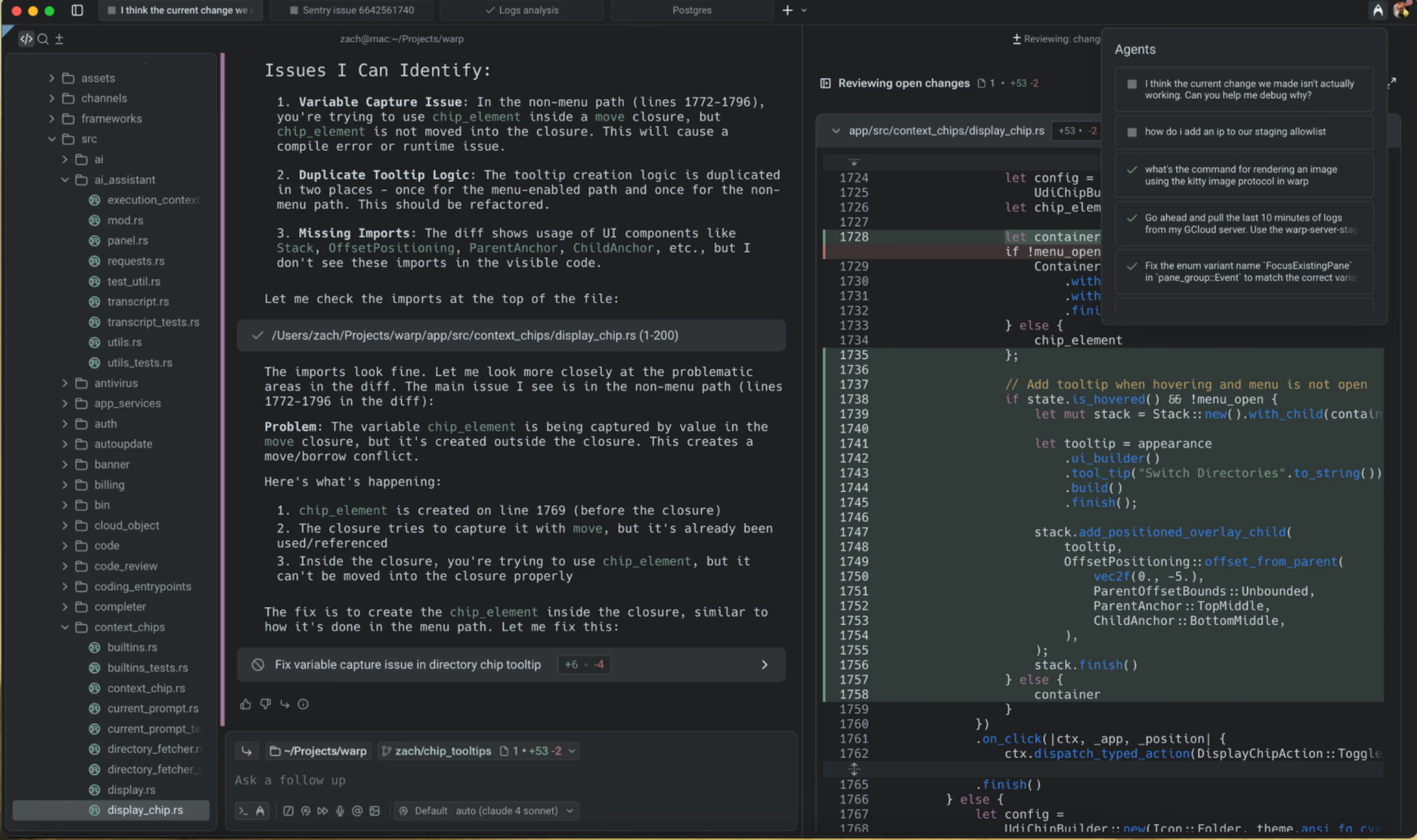Click the @ mention context icon
The height and width of the screenshot is (840, 1417).
(x=357, y=811)
